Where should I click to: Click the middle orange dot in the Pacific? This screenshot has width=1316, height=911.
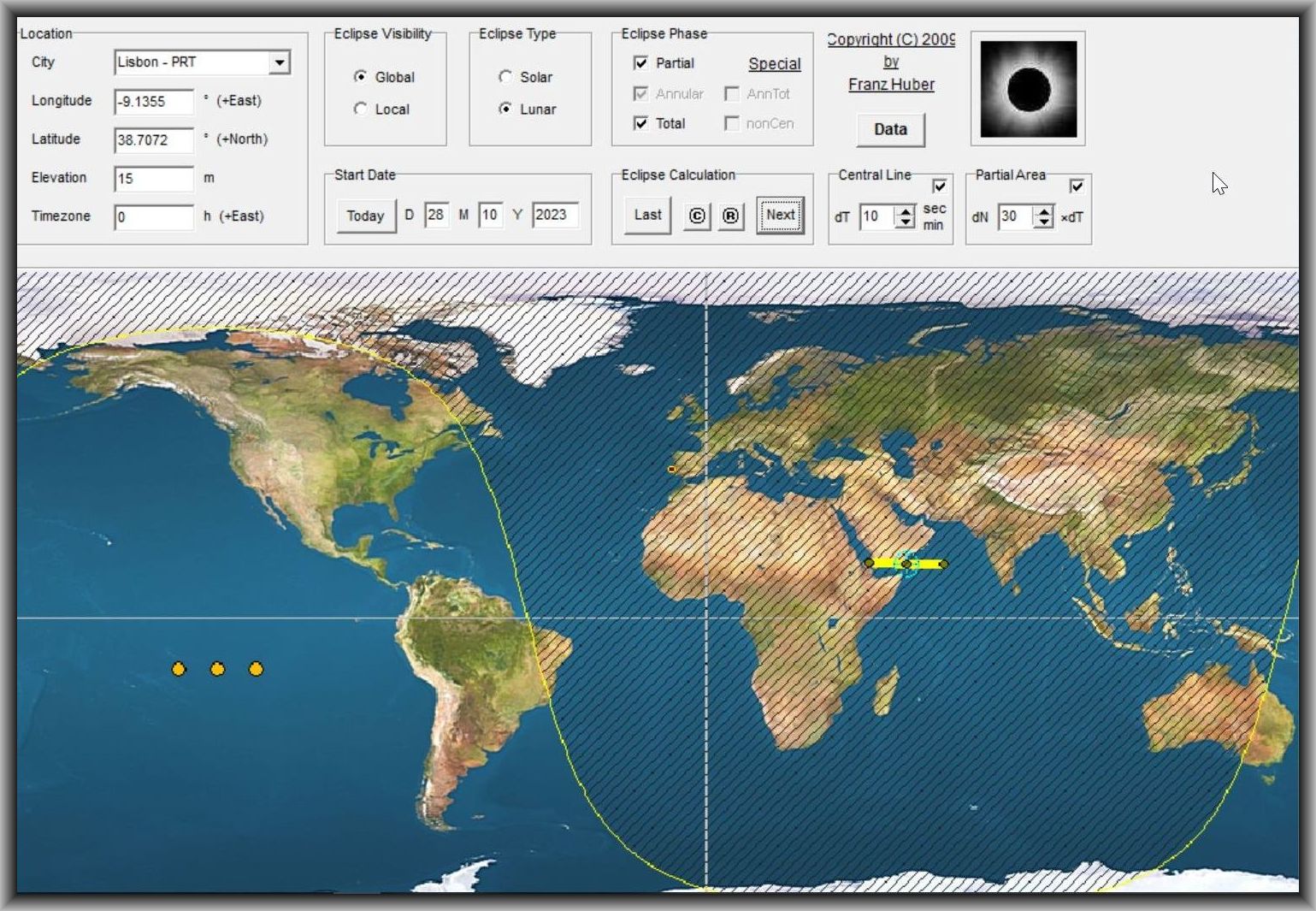coord(217,669)
